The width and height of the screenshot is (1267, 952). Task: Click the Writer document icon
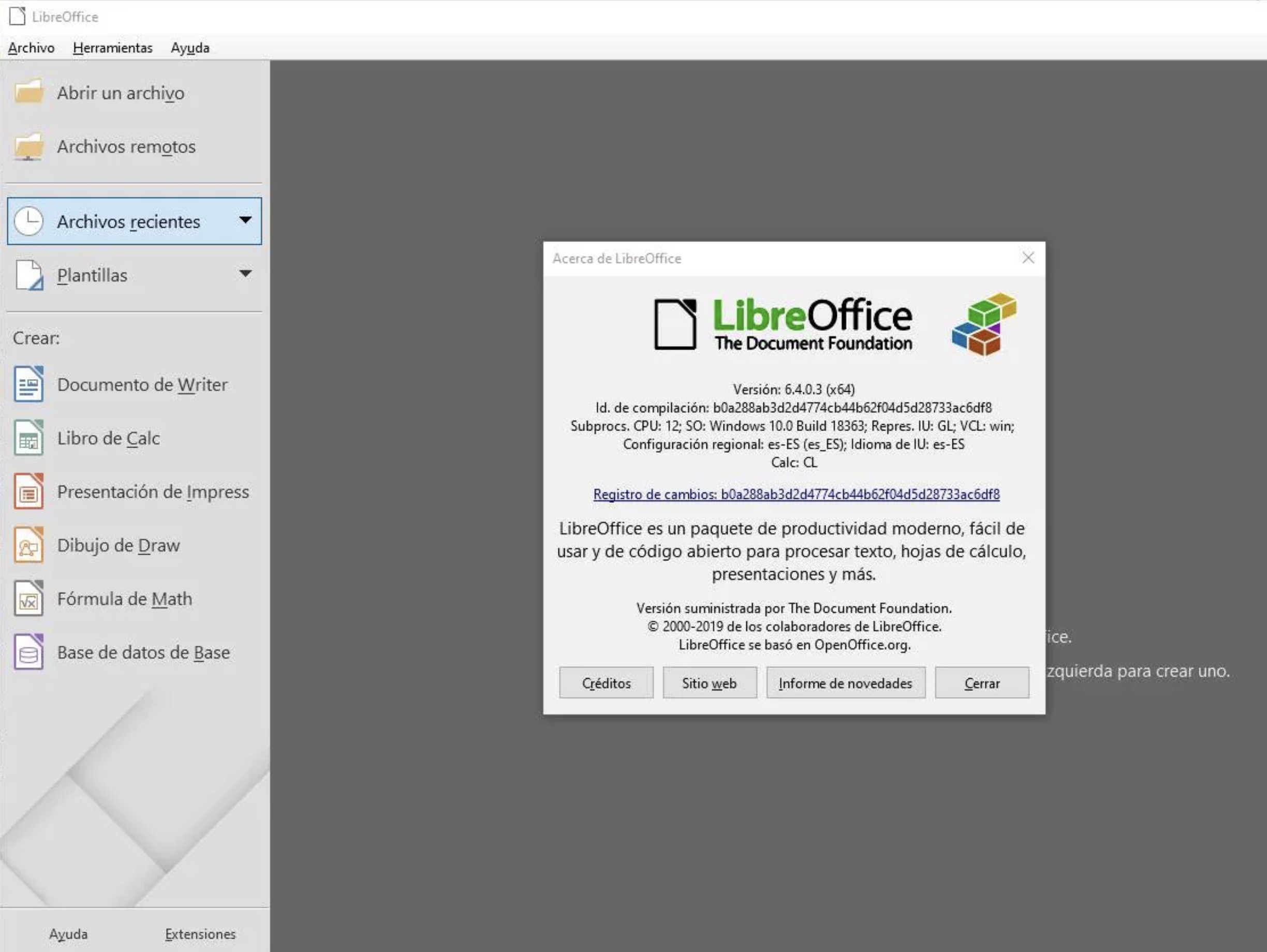(28, 384)
